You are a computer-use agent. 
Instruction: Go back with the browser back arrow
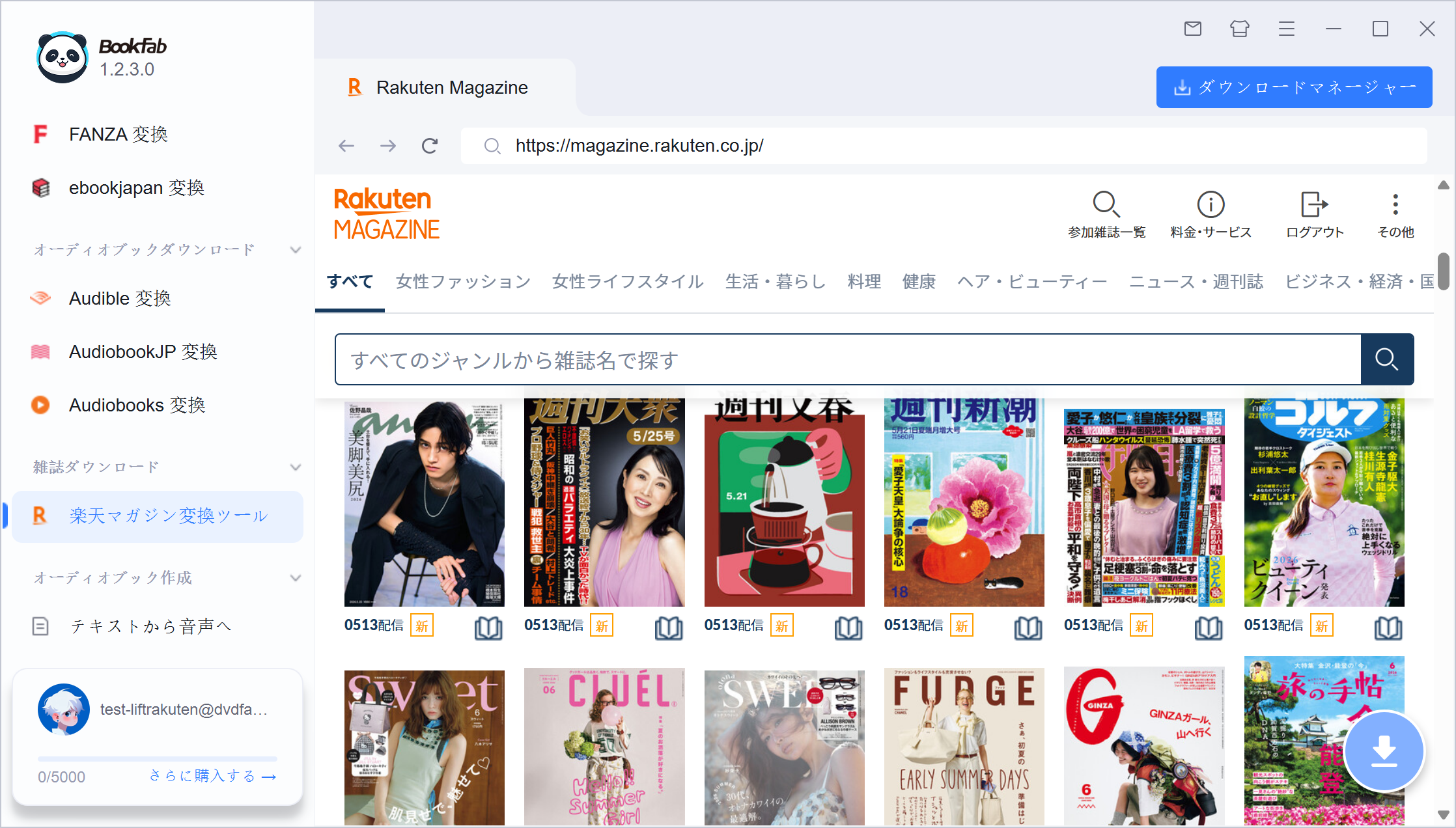[x=346, y=146]
